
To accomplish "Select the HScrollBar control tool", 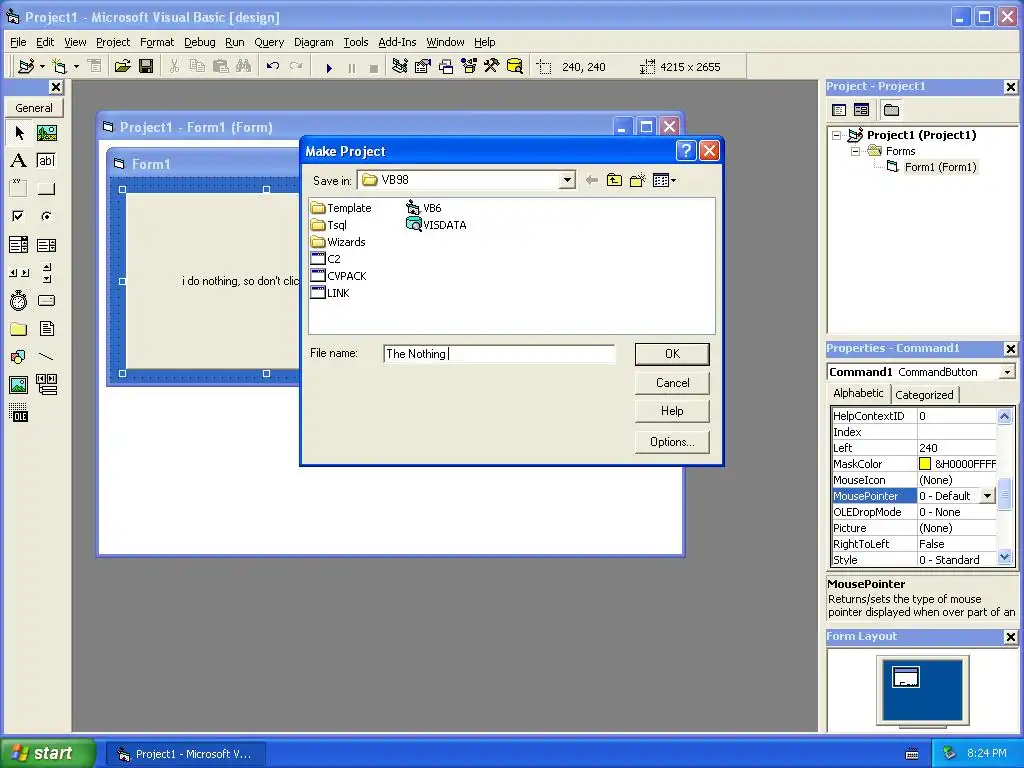I will coord(19,273).
